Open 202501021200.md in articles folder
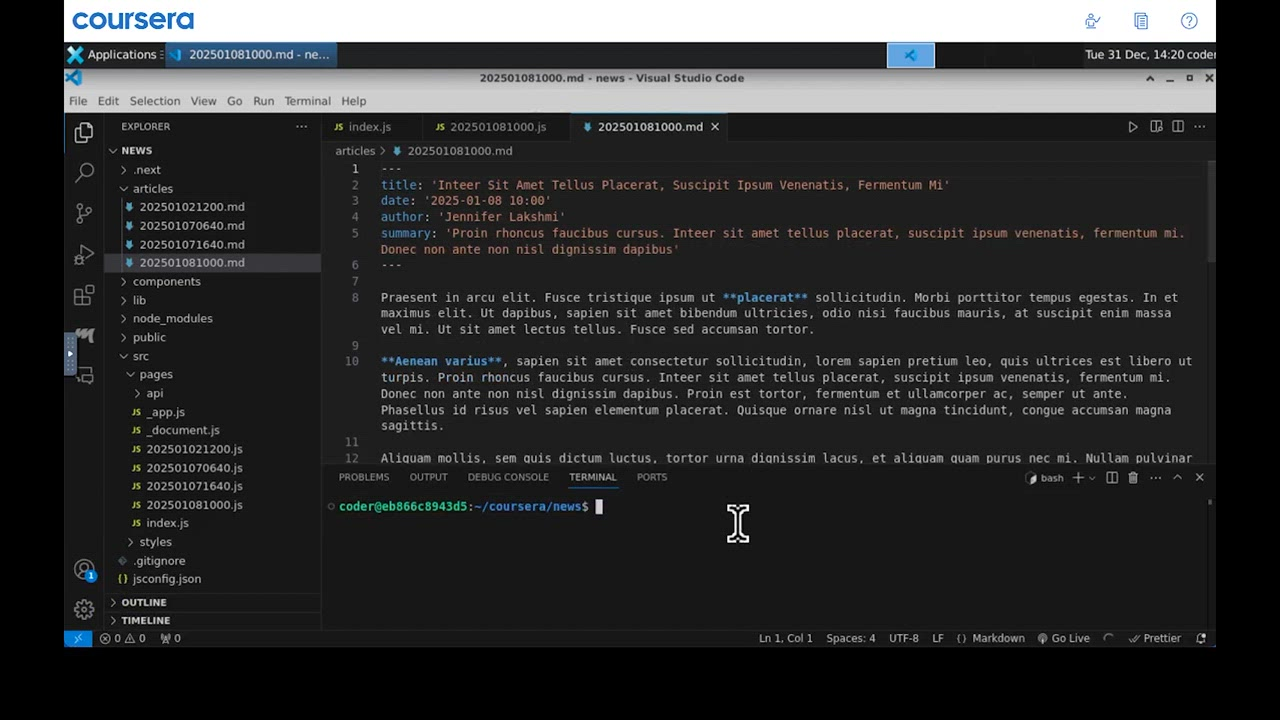The height and width of the screenshot is (720, 1280). pos(192,207)
